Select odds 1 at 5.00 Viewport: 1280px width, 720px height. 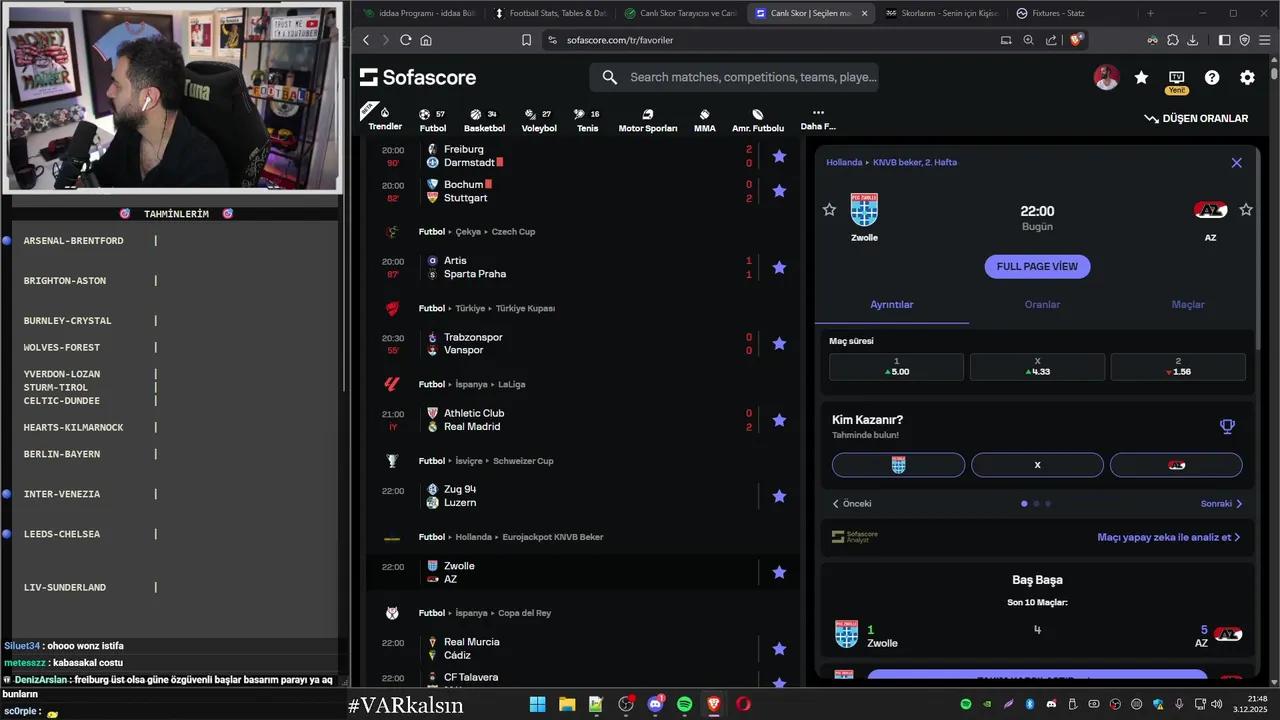(x=897, y=367)
